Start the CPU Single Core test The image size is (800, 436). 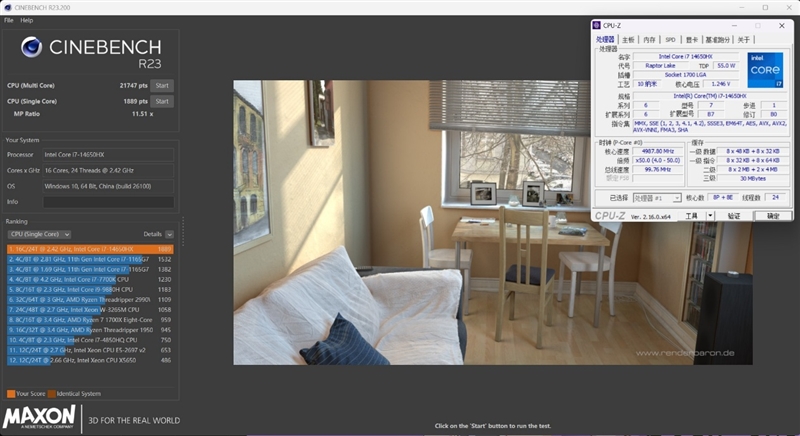(162, 101)
